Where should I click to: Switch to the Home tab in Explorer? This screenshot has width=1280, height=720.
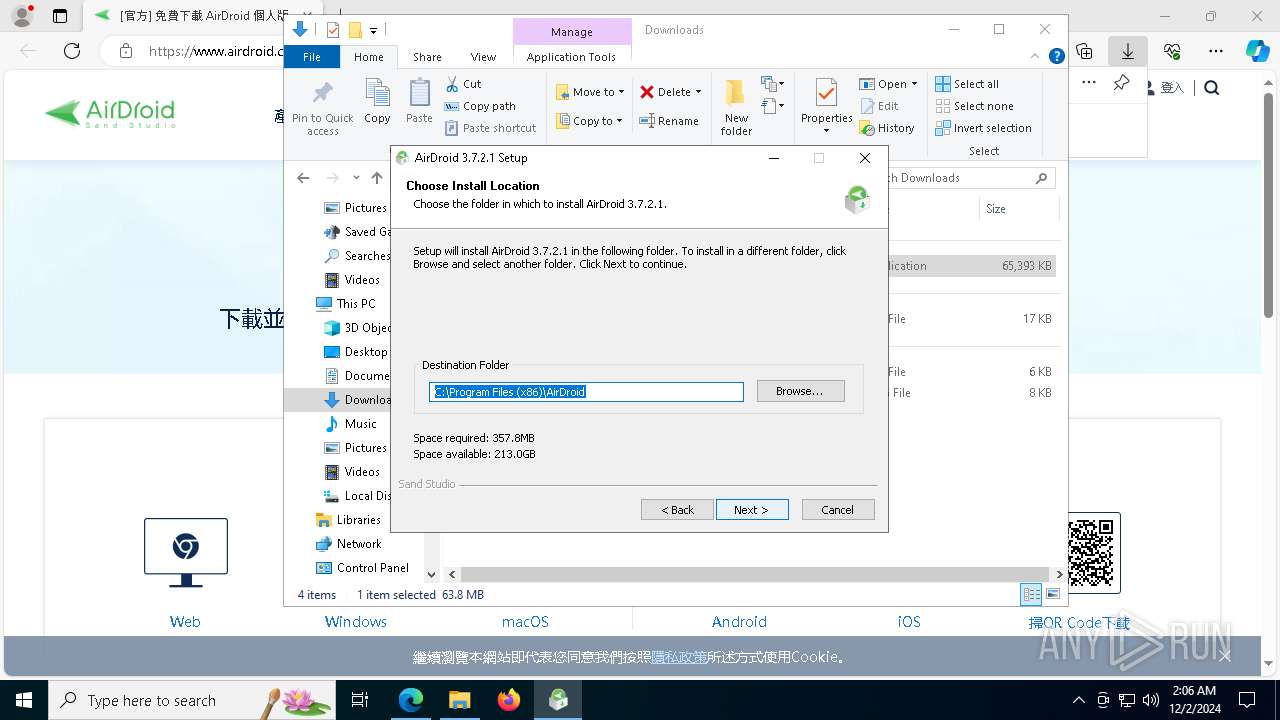click(x=369, y=57)
